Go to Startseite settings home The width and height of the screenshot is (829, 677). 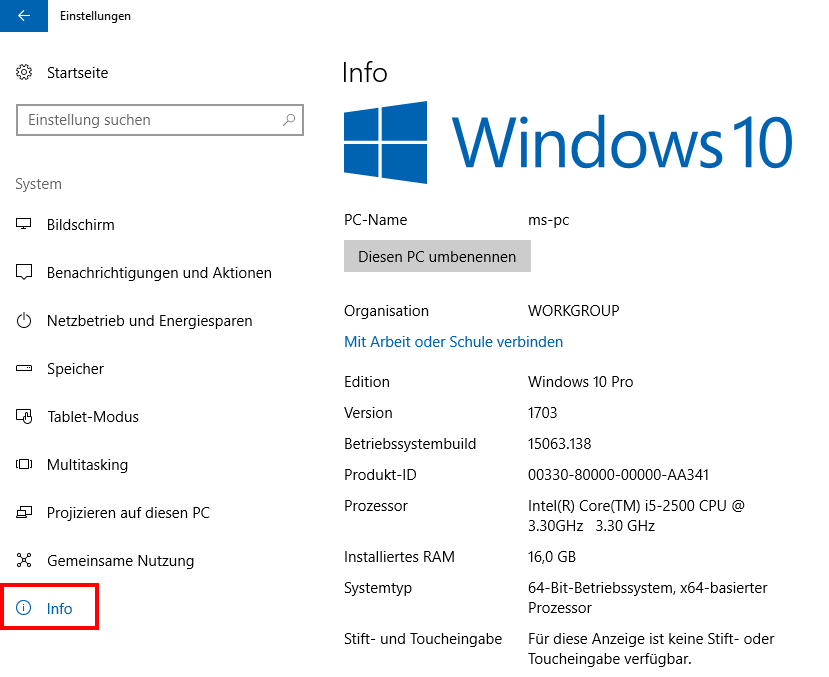(77, 73)
